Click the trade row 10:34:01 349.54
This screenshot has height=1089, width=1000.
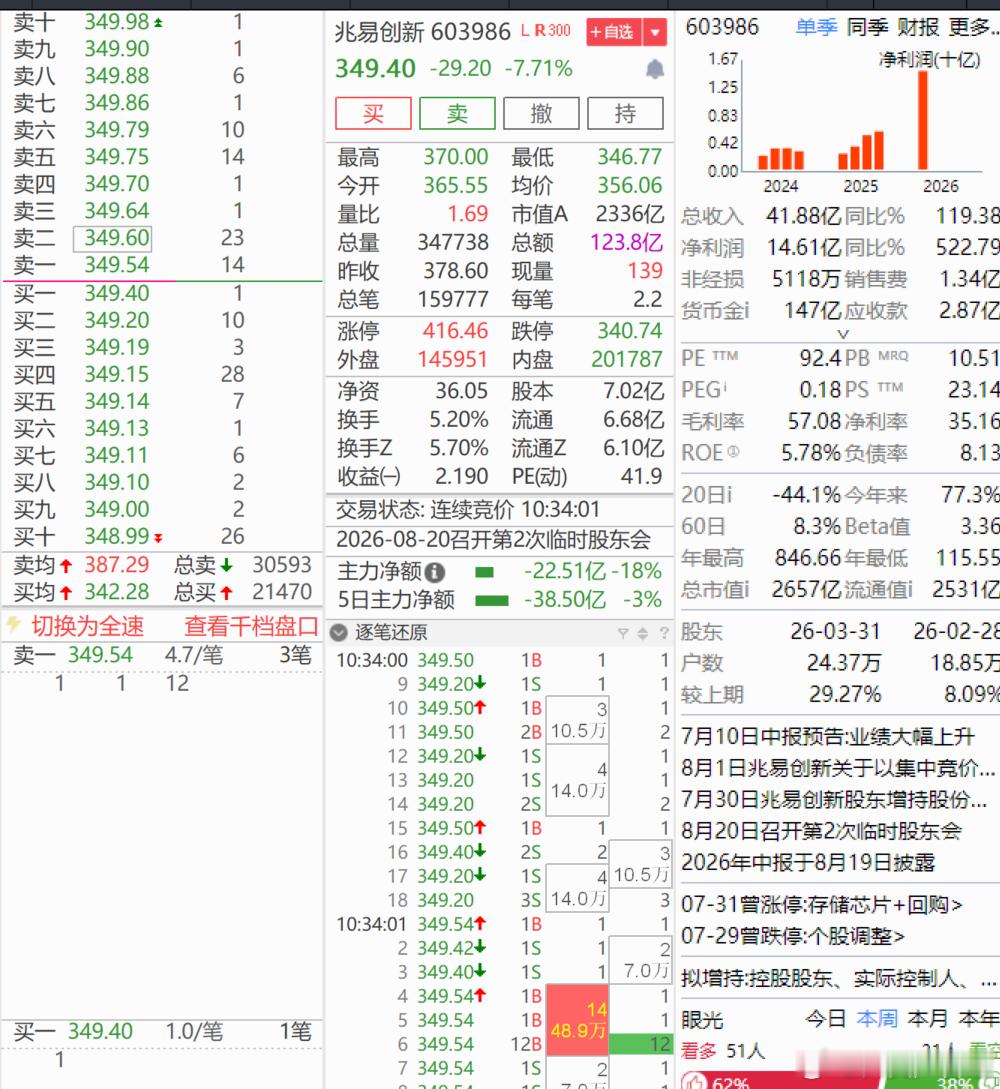(503, 924)
